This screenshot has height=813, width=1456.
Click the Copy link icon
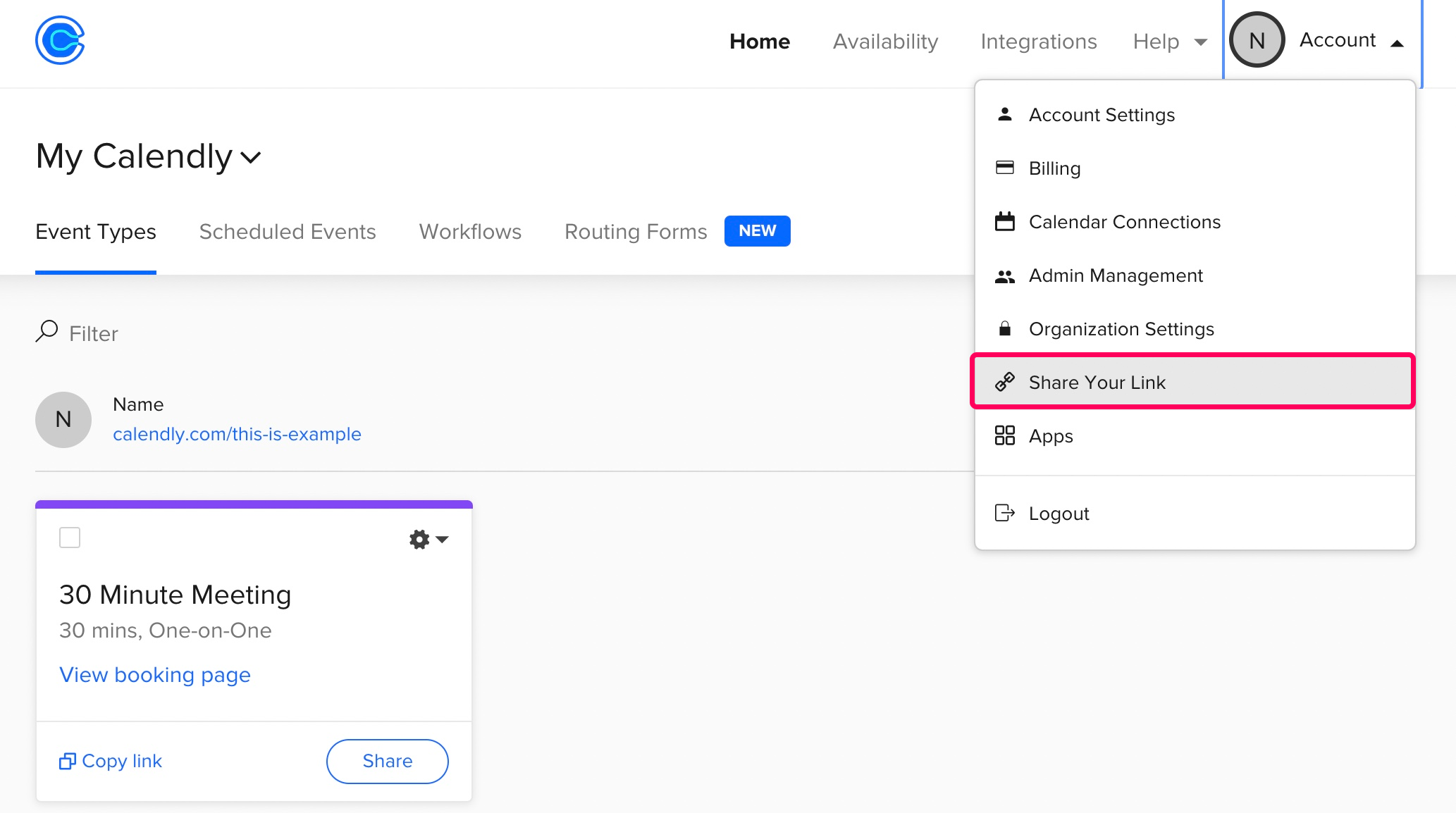[67, 761]
